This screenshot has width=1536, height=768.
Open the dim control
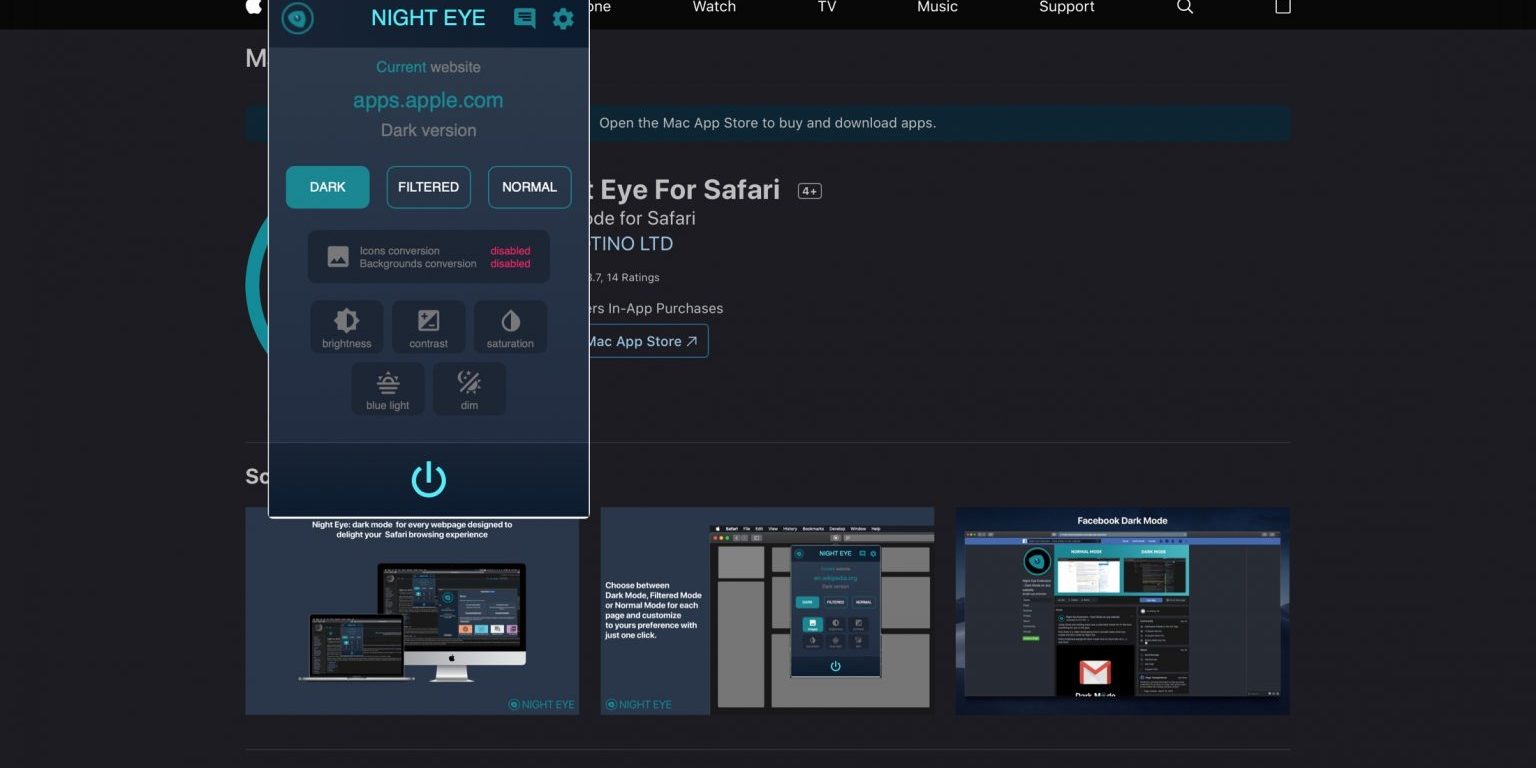[x=469, y=389]
